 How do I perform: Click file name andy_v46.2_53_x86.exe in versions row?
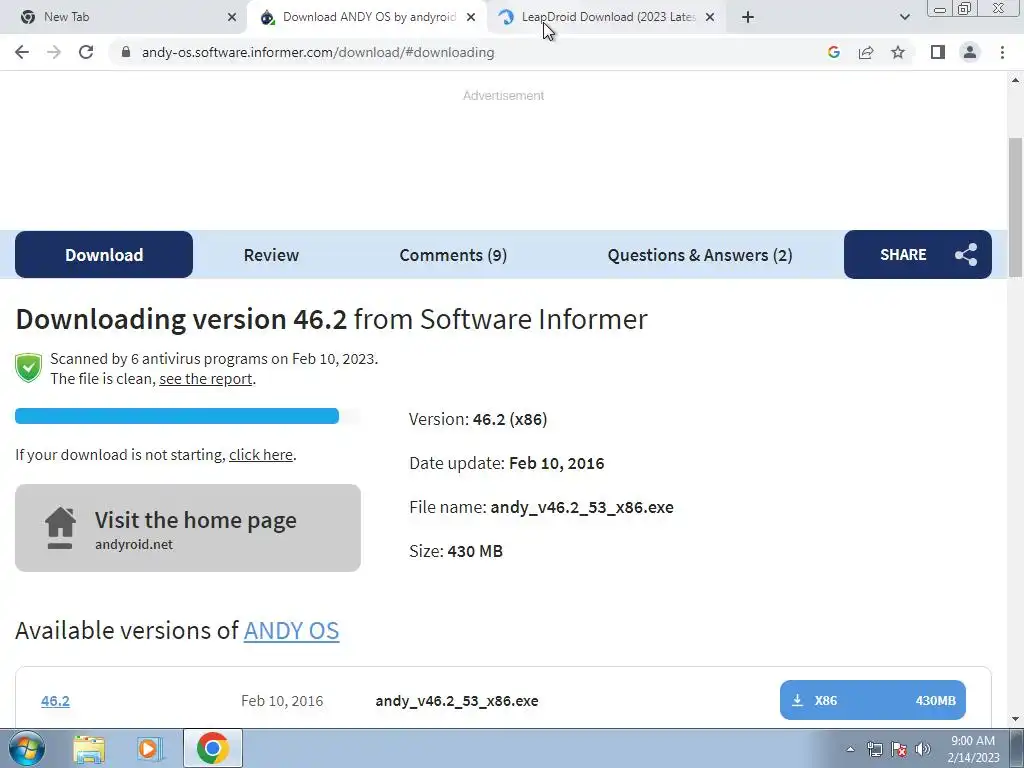pos(456,701)
